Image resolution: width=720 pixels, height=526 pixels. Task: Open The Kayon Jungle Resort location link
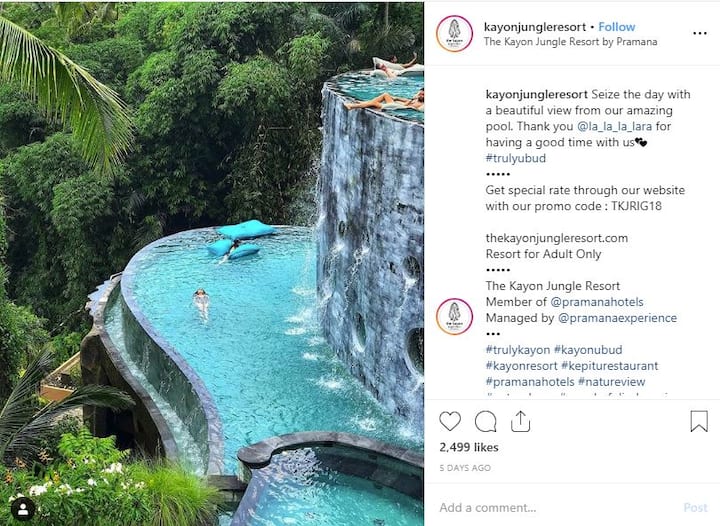coord(570,42)
